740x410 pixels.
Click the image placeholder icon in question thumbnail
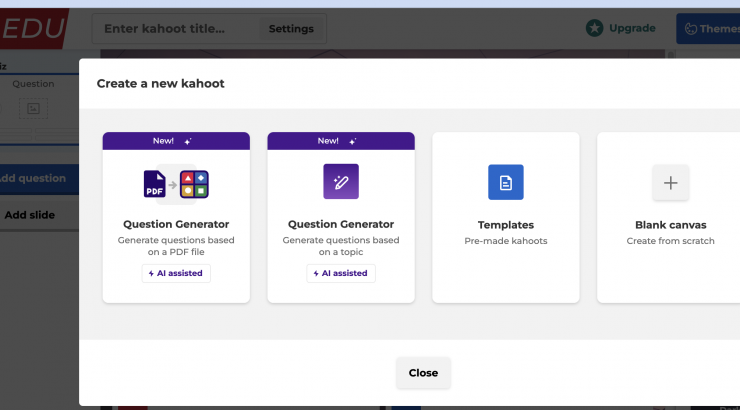pyautogui.click(x=33, y=108)
